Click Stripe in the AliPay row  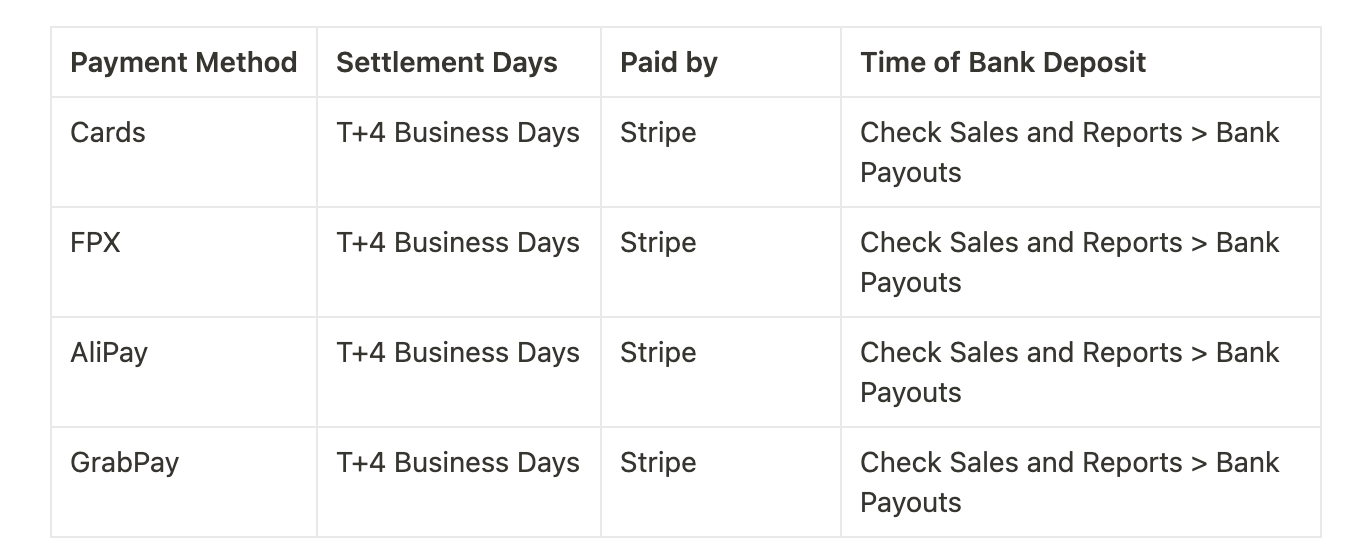[x=659, y=352]
